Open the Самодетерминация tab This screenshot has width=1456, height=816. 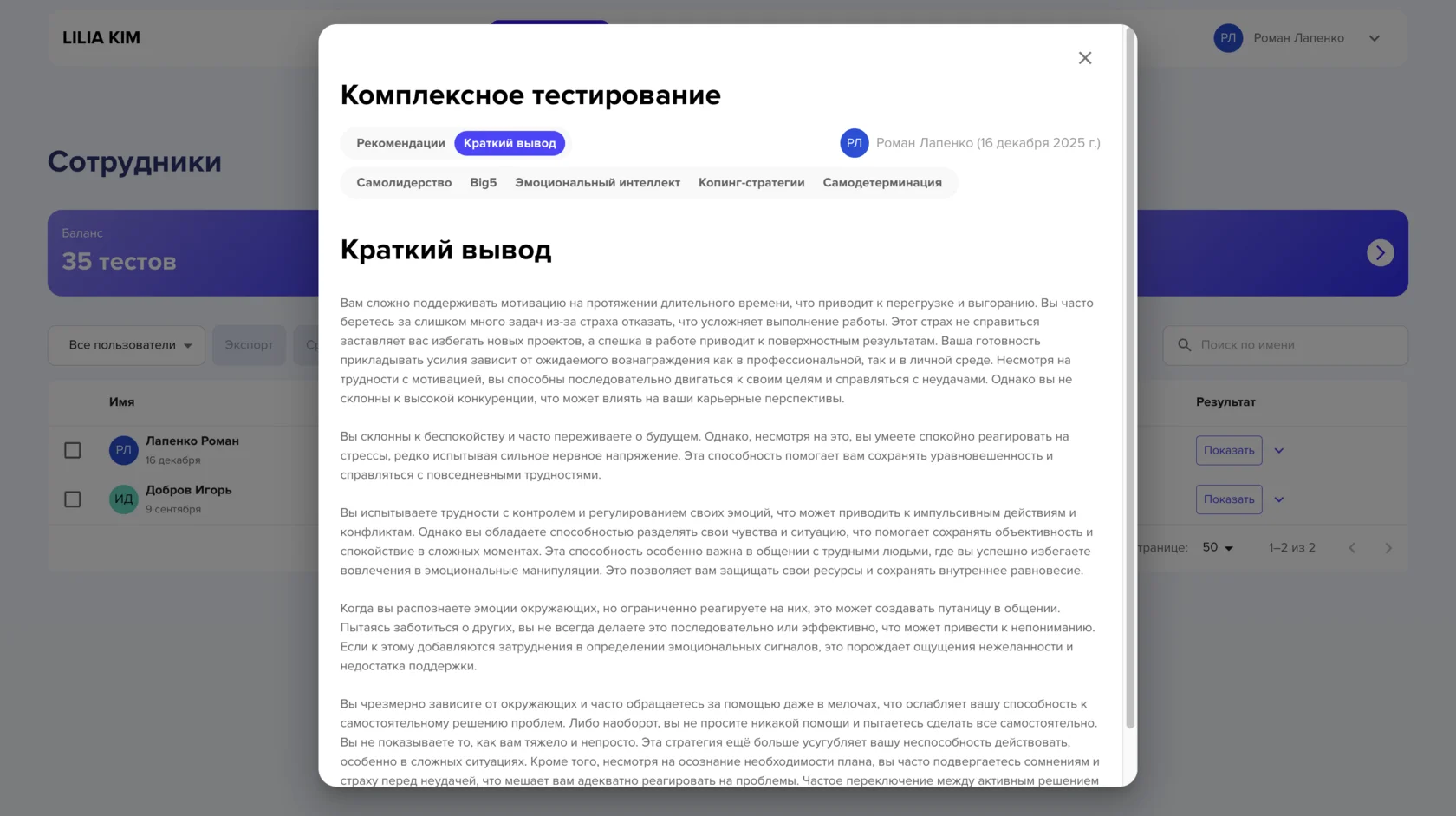pyautogui.click(x=882, y=183)
